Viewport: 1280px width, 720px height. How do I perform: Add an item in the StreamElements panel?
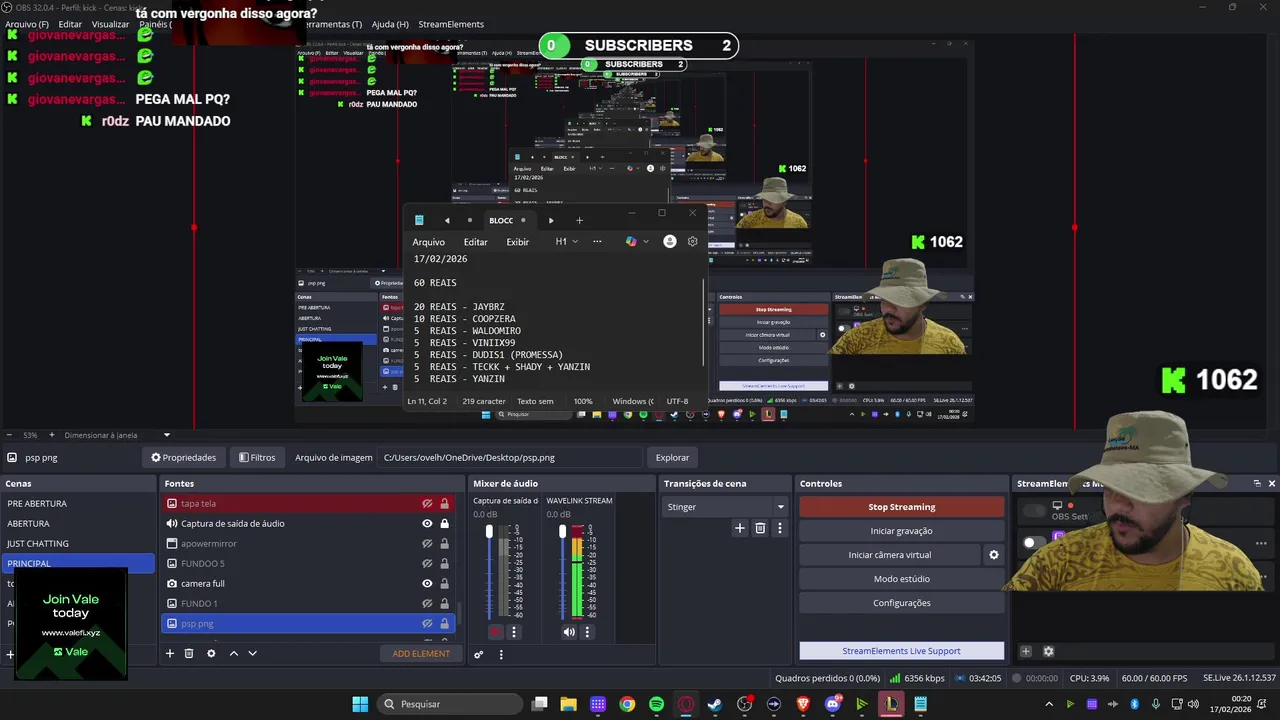[x=1025, y=651]
